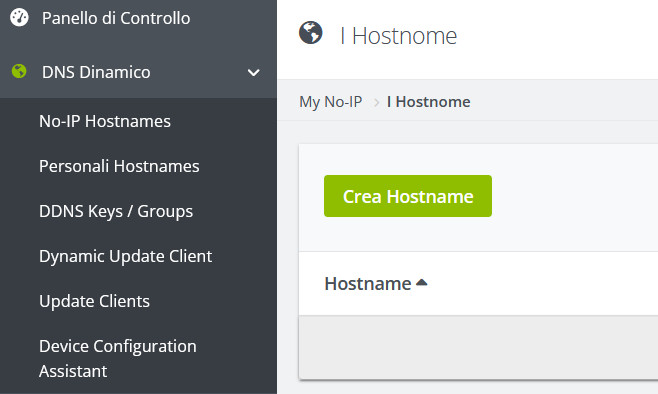Open Device Configuration Assistant
Viewport: 658px width, 394px height.
[118, 358]
